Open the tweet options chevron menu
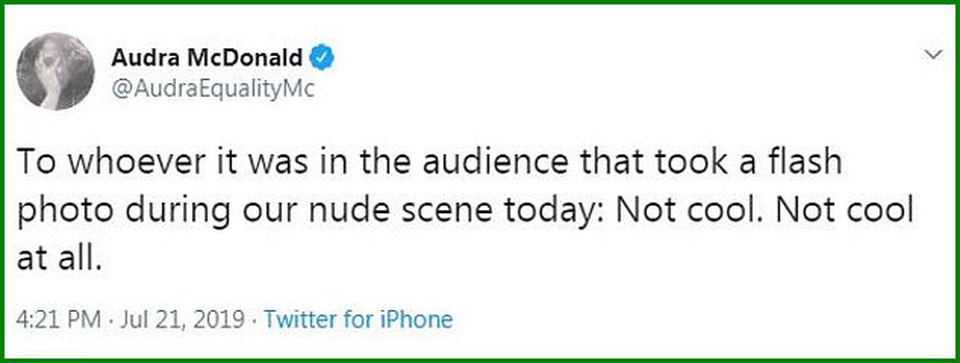960x363 pixels. pyautogui.click(x=933, y=55)
